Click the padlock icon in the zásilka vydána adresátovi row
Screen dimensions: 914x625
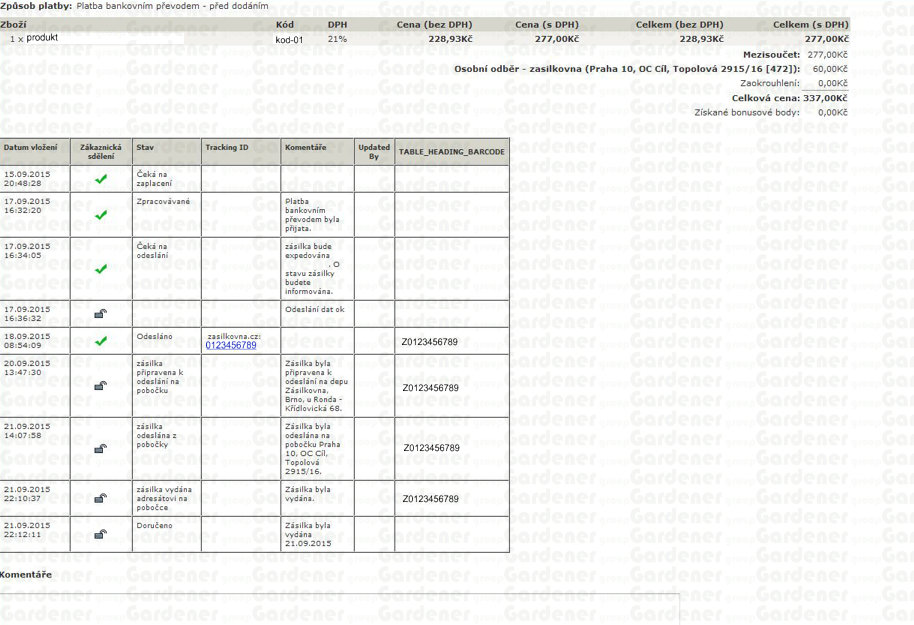point(100,497)
